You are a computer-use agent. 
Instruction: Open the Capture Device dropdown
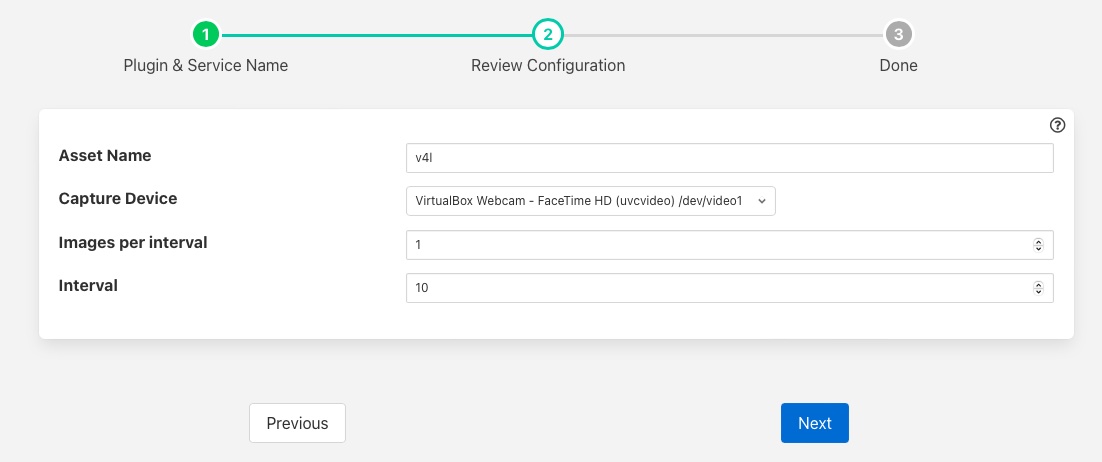click(590, 201)
